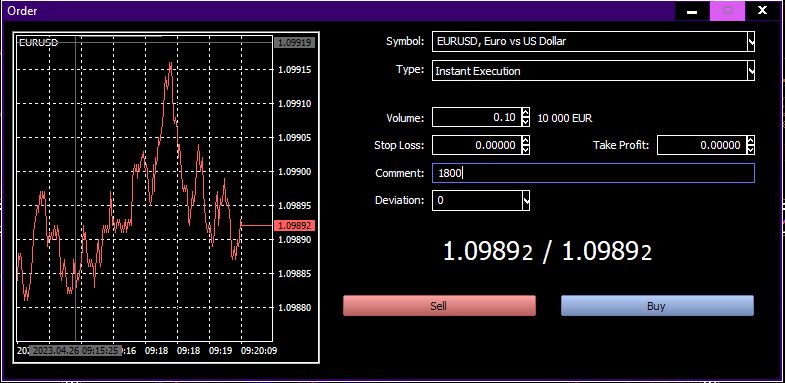785x383 pixels.
Task: Increase Take Profit with up arrow
Action: [x=750, y=141]
